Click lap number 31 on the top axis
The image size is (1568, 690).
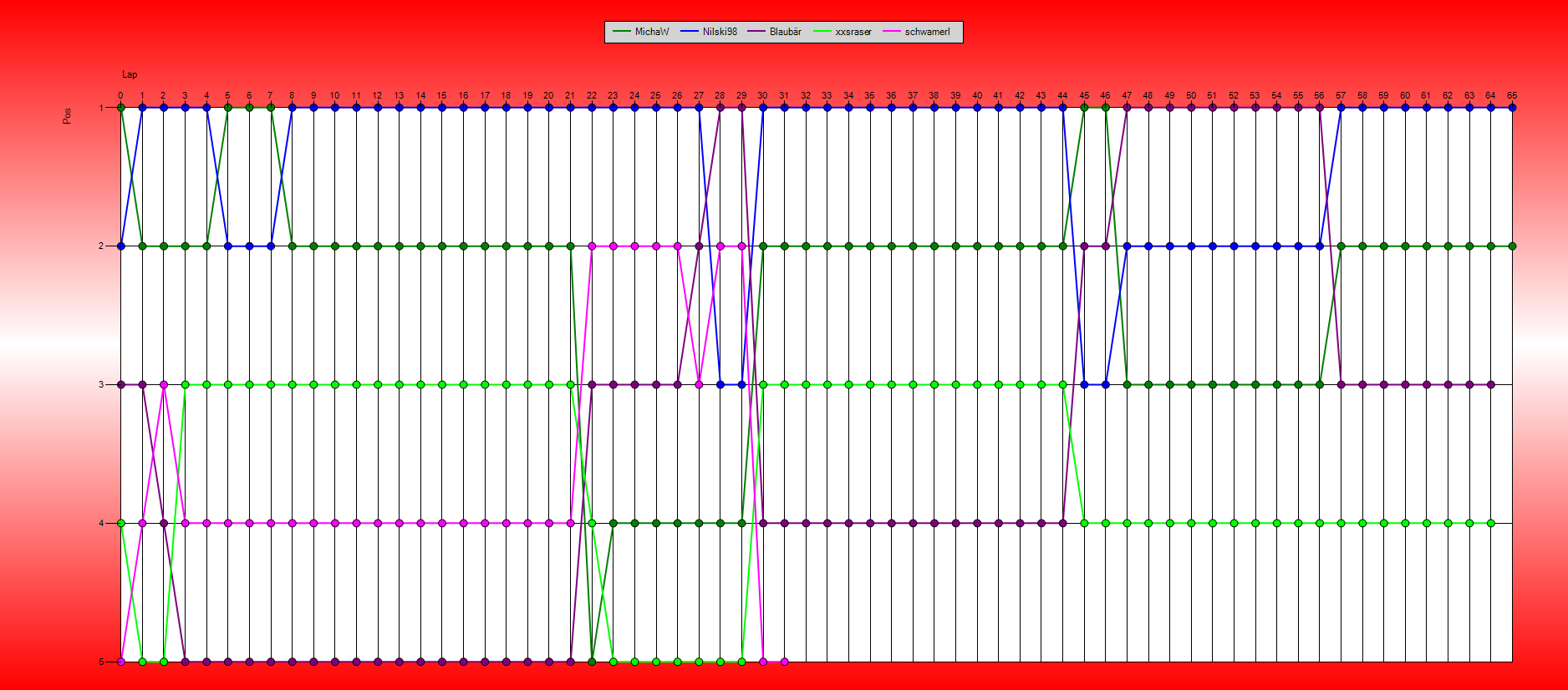click(784, 95)
